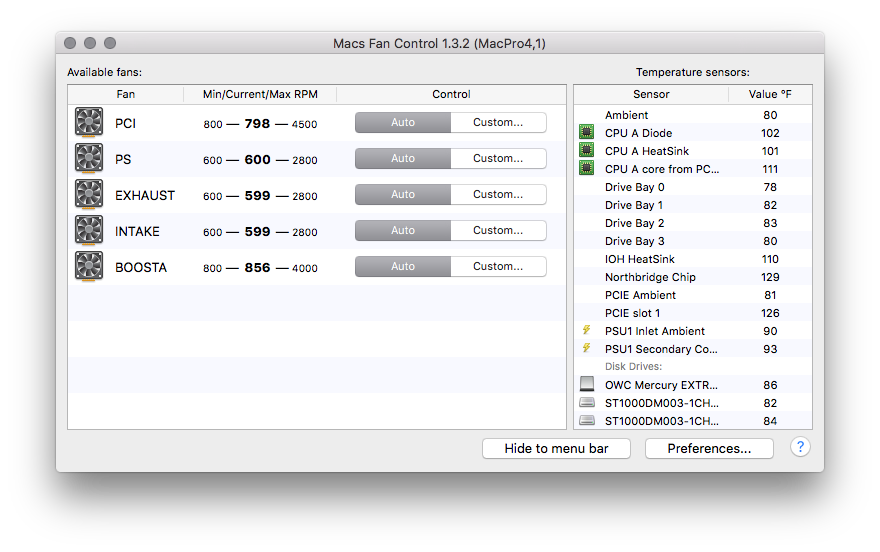Select the PCIE Ambient sensor row
The width and height of the screenshot is (880, 552).
[693, 295]
